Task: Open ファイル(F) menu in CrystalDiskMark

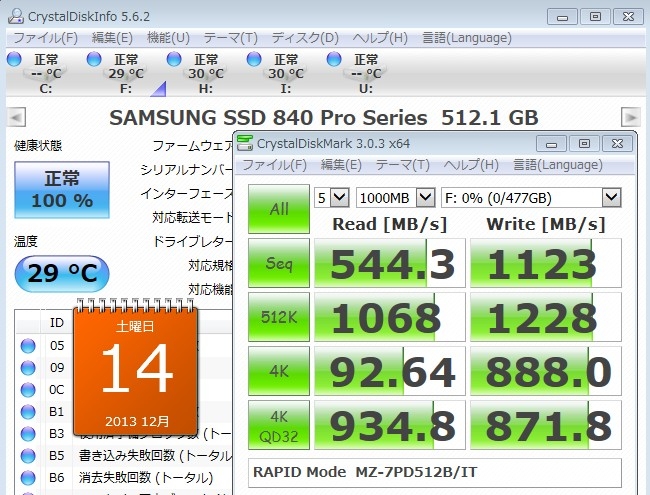Action: (x=274, y=165)
